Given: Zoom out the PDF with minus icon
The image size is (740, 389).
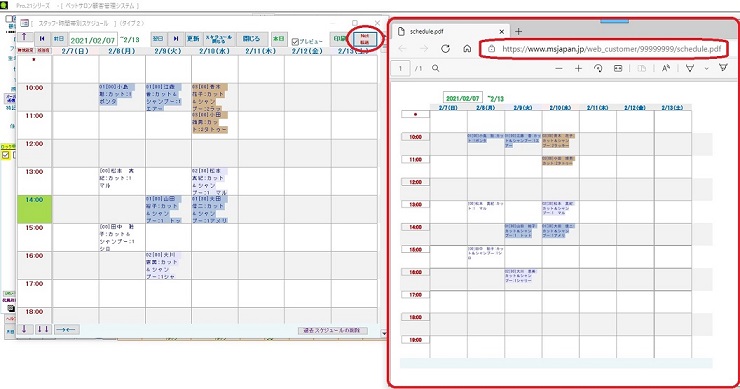Looking at the screenshot, I should (x=559, y=68).
